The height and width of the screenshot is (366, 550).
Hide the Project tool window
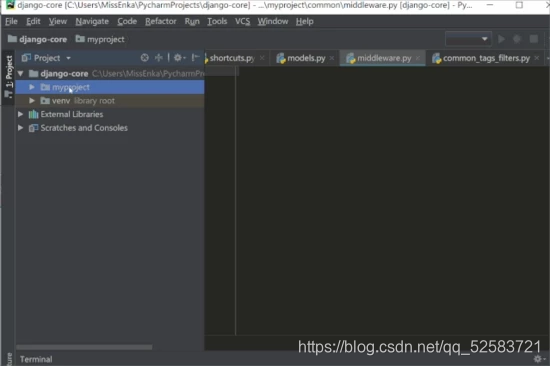195,58
